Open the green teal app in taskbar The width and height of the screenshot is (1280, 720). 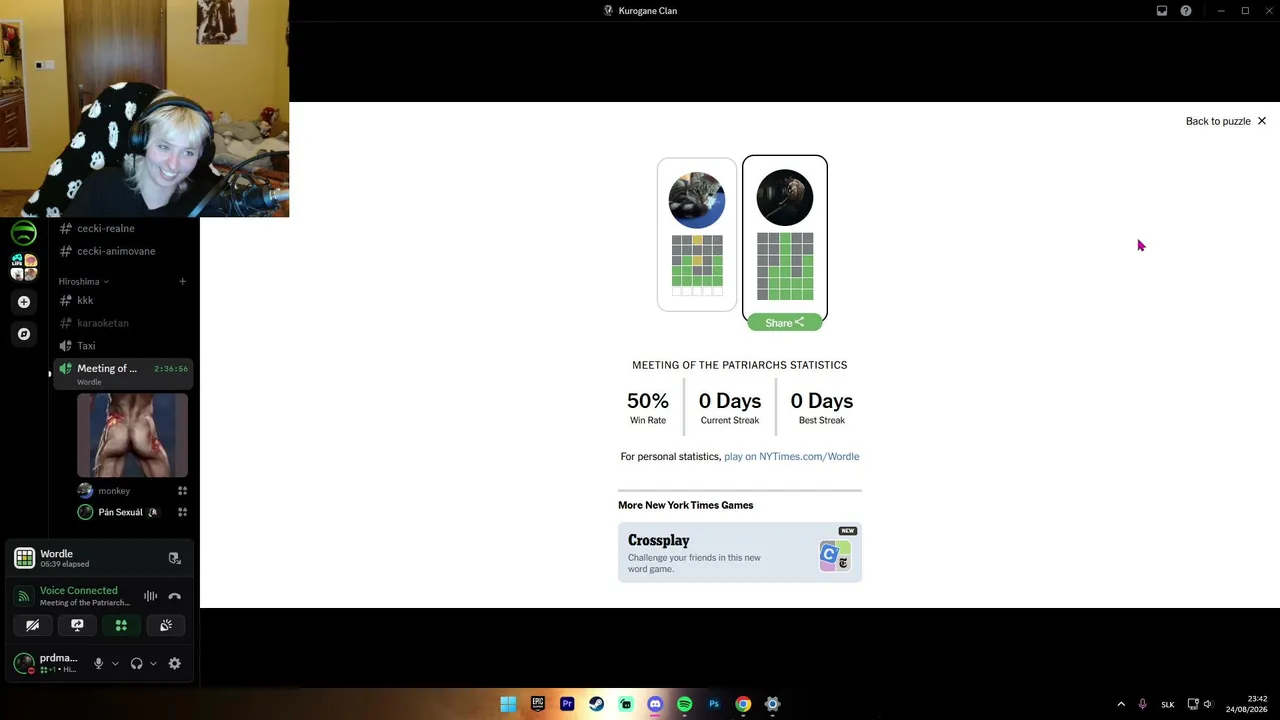click(x=626, y=704)
